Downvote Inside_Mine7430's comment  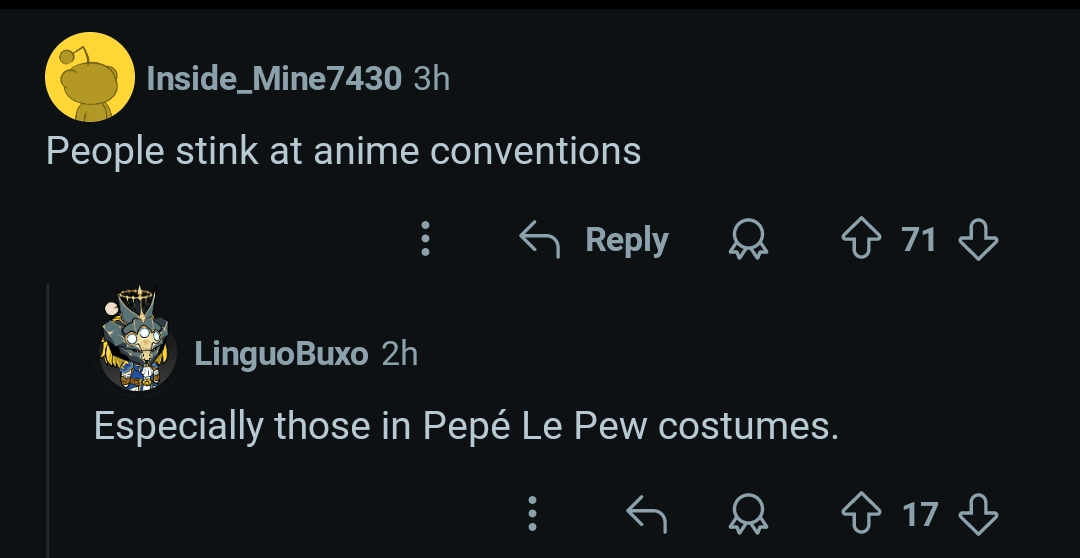[977, 240]
